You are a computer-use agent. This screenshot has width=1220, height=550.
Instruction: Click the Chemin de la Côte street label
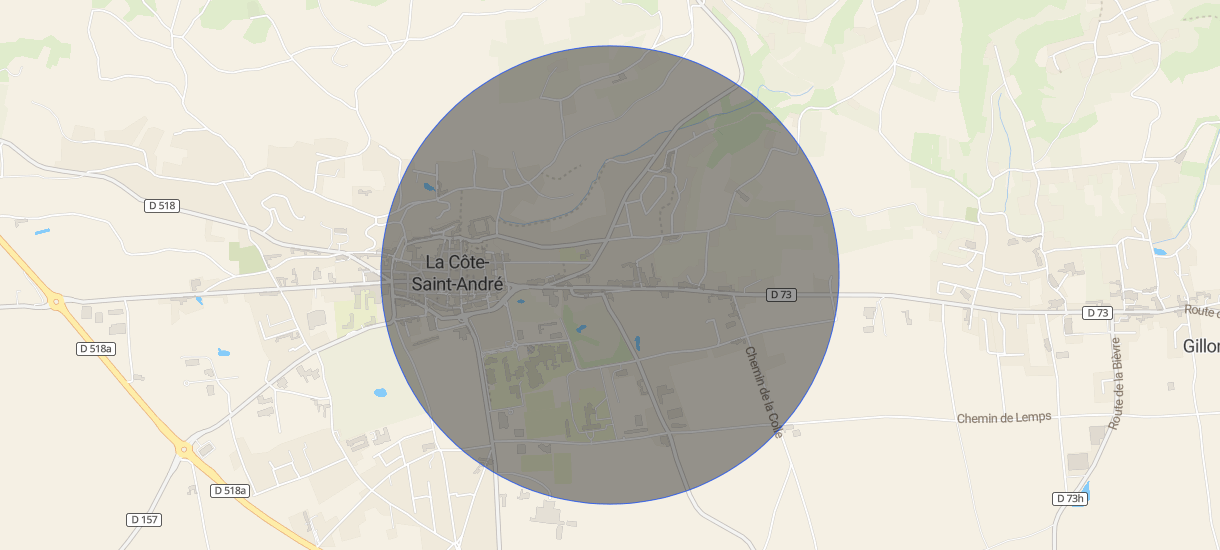point(763,392)
